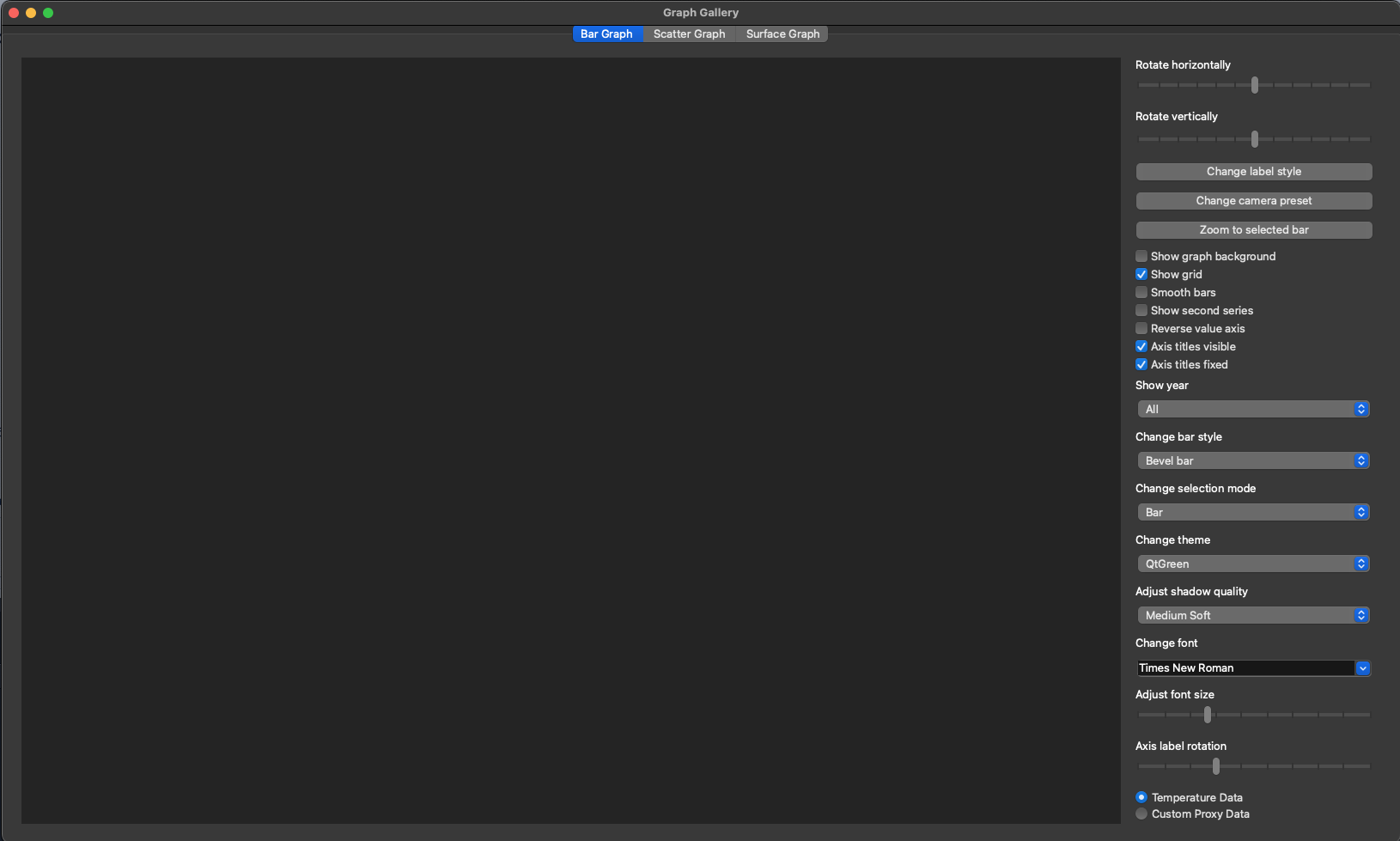Minimize the window with the yellow button
Viewport: 1400px width, 841px height.
click(x=31, y=13)
